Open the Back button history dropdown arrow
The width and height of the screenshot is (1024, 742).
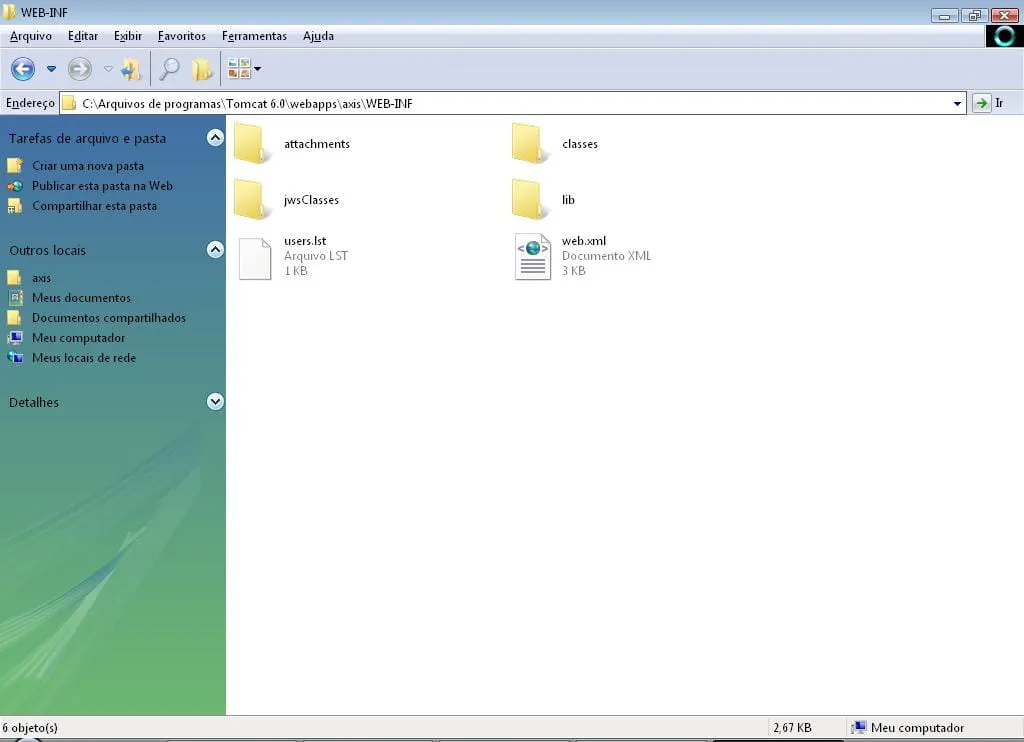pyautogui.click(x=51, y=69)
